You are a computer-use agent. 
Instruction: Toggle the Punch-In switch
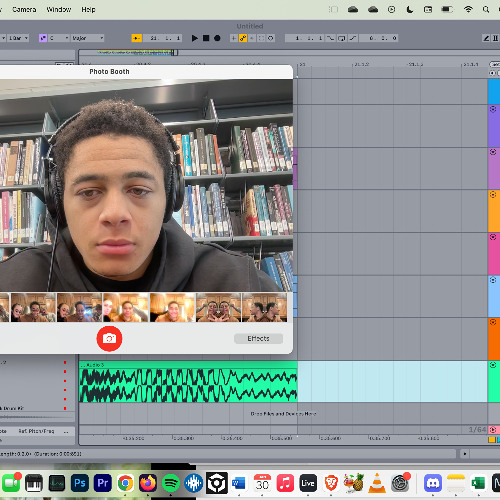331,38
